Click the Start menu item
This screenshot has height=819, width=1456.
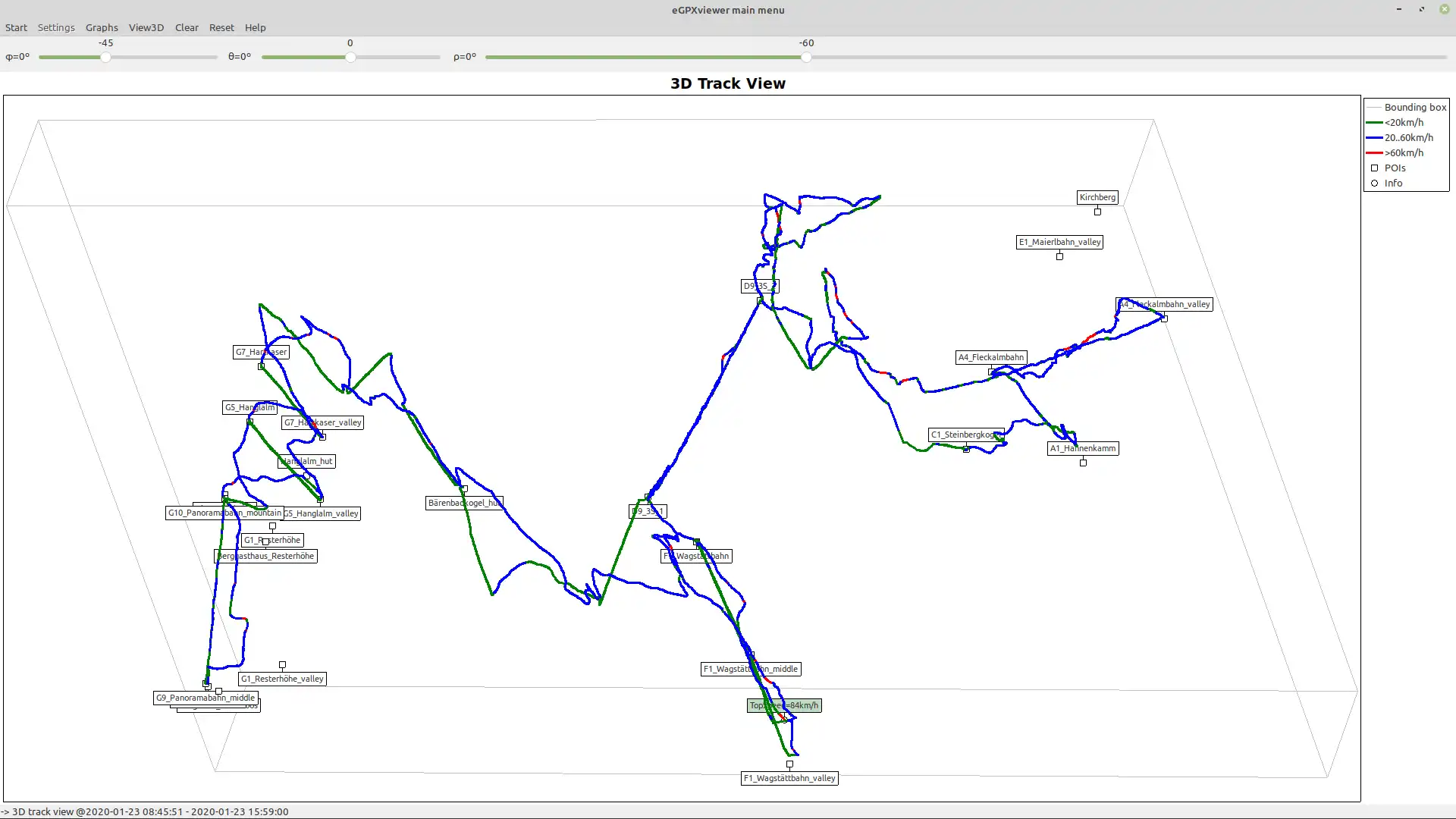pyautogui.click(x=15, y=27)
